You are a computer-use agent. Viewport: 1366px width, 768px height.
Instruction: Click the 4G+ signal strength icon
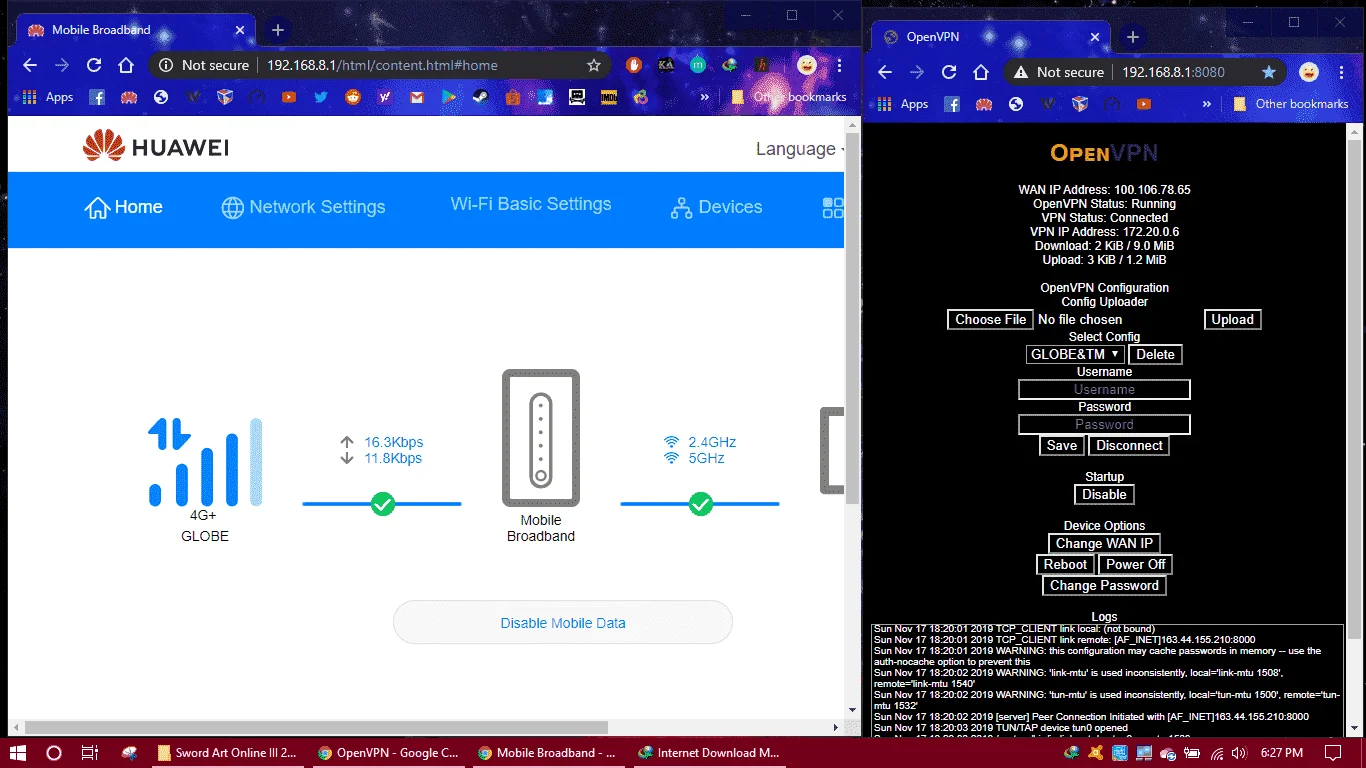[x=205, y=461]
